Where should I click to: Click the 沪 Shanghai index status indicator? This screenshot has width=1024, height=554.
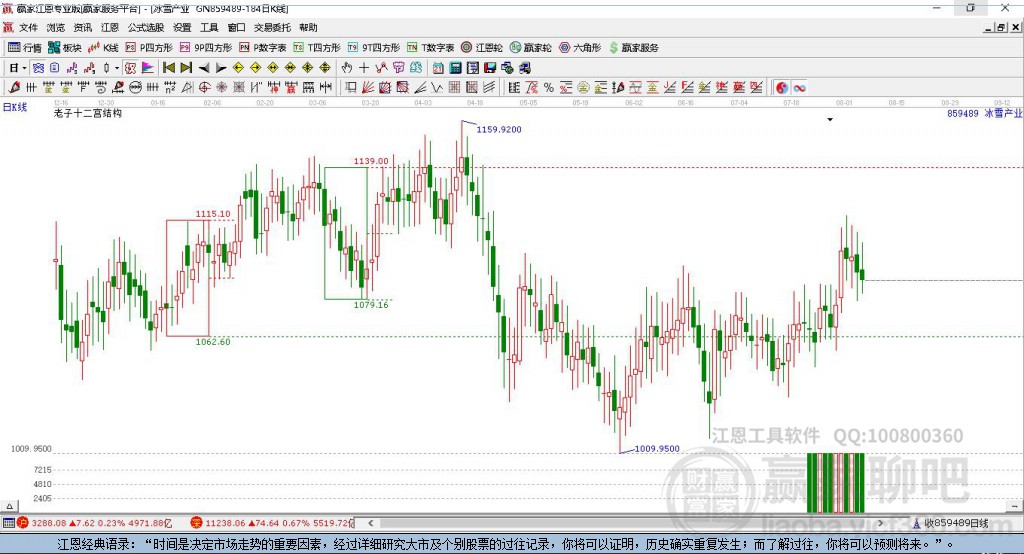pyautogui.click(x=22, y=523)
